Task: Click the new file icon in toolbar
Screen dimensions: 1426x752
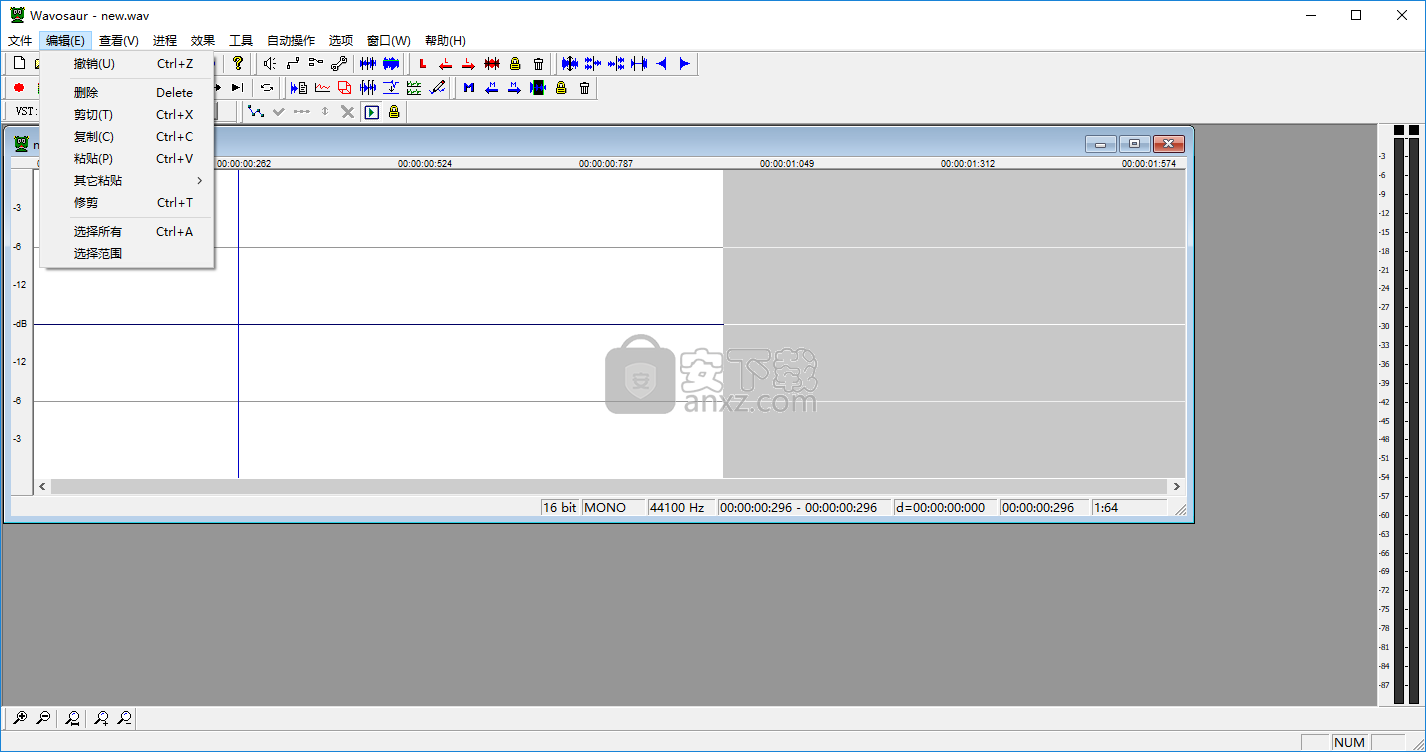Action: [x=18, y=63]
